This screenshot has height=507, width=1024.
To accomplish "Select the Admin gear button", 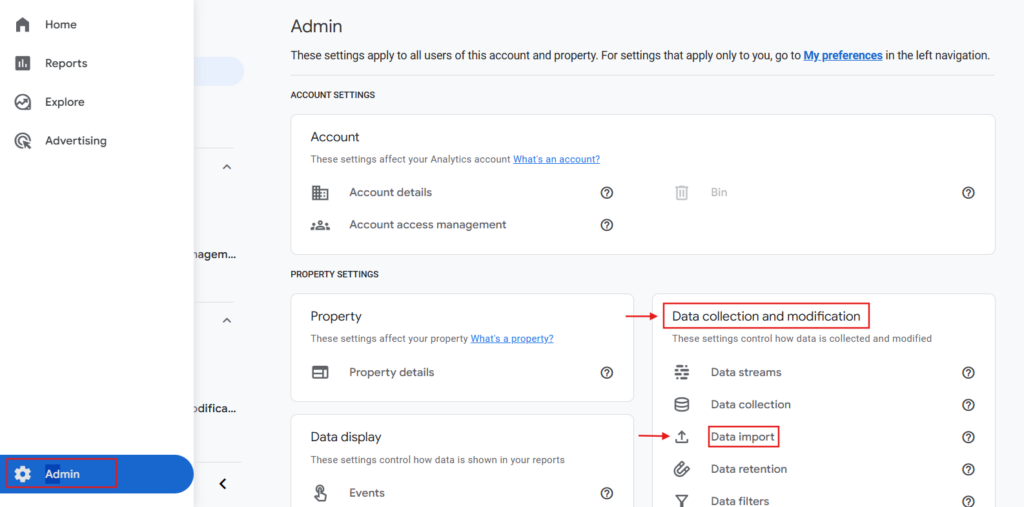I will (x=23, y=474).
